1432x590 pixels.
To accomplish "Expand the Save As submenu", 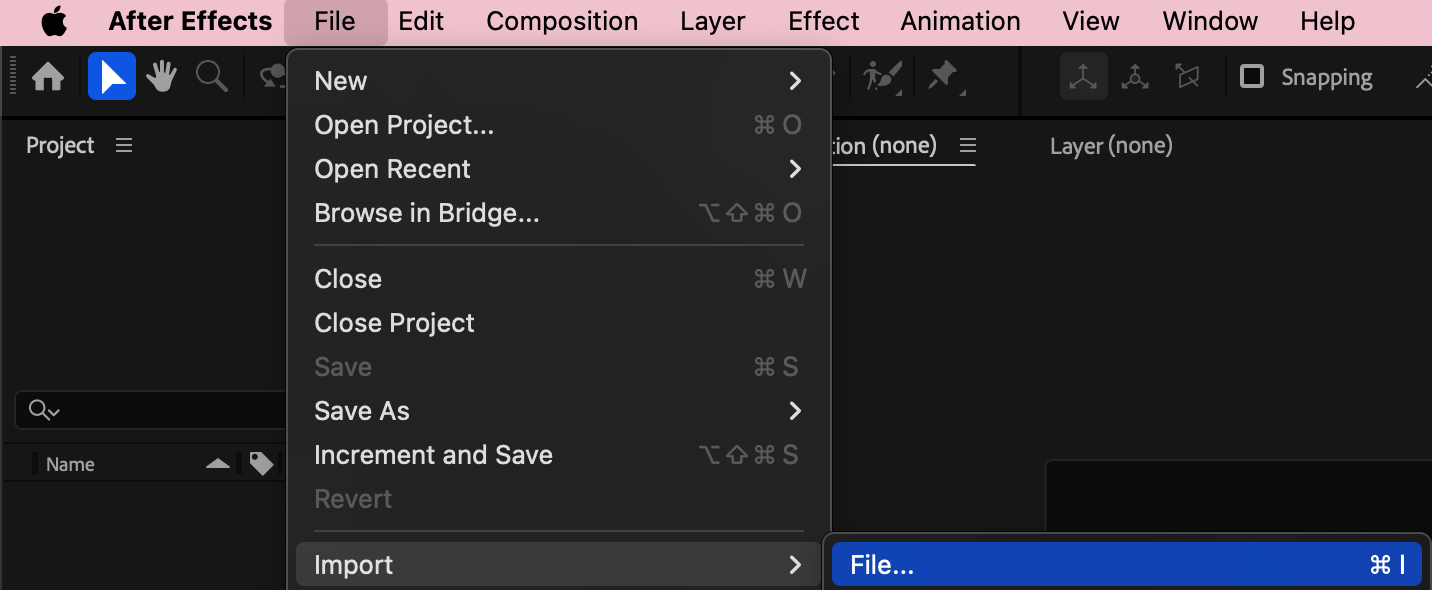I will [x=558, y=411].
